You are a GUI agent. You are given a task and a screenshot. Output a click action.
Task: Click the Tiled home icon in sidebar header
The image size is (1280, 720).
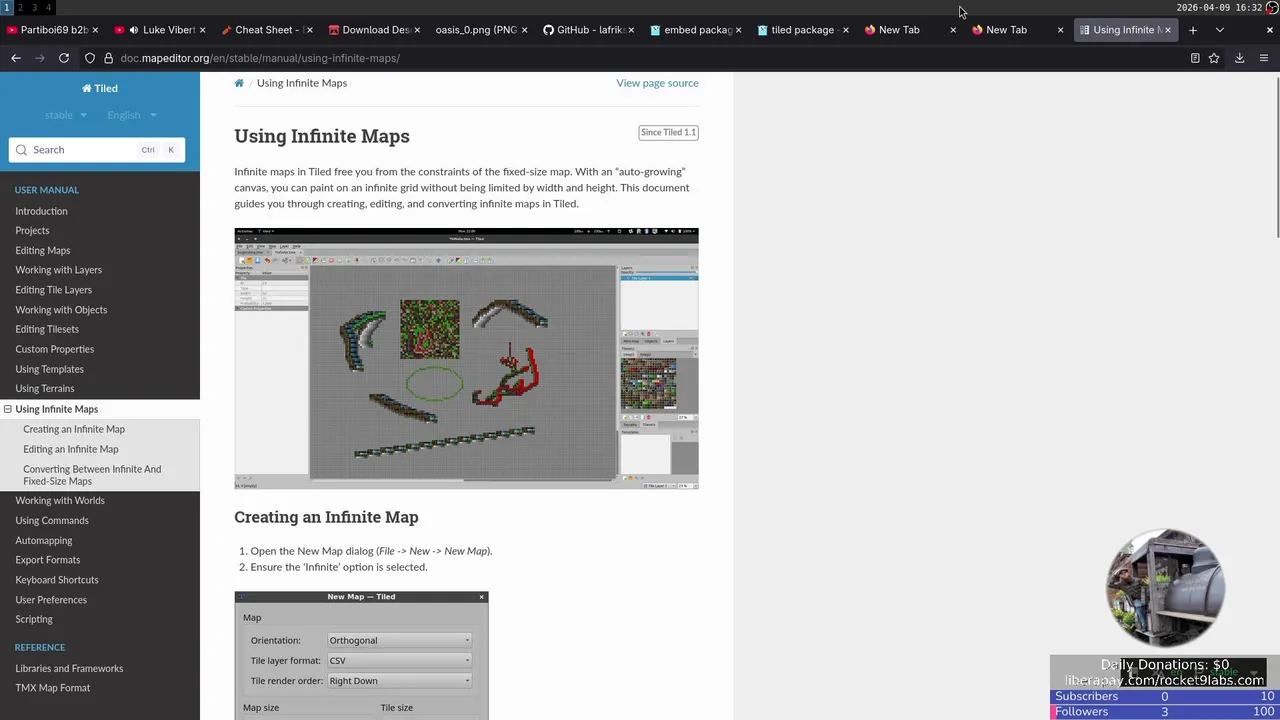(x=87, y=88)
